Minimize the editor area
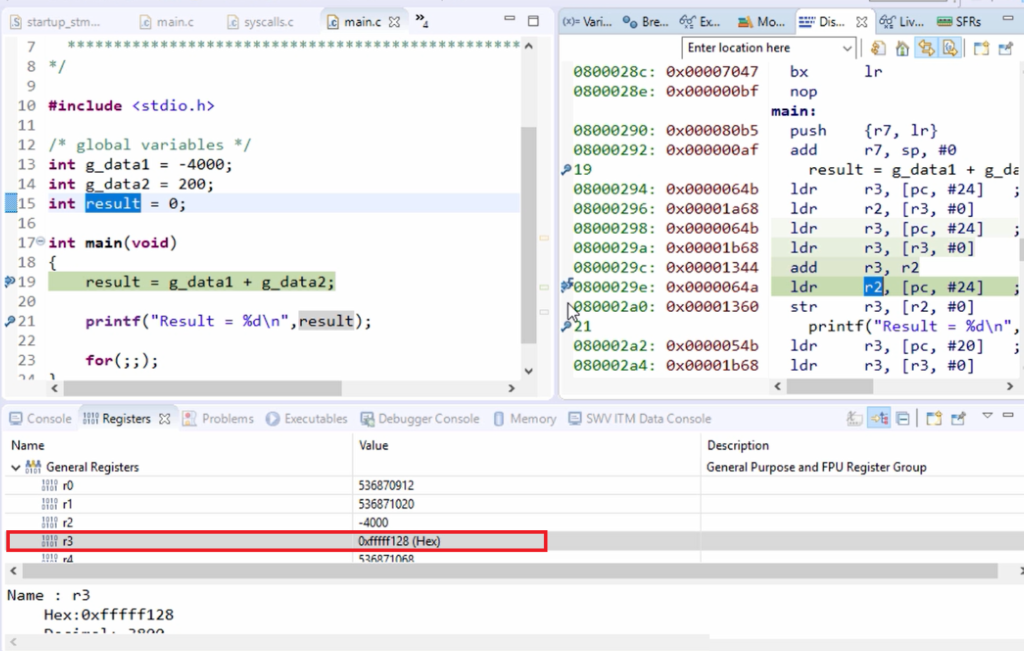The height and width of the screenshot is (651, 1024). tap(510, 20)
